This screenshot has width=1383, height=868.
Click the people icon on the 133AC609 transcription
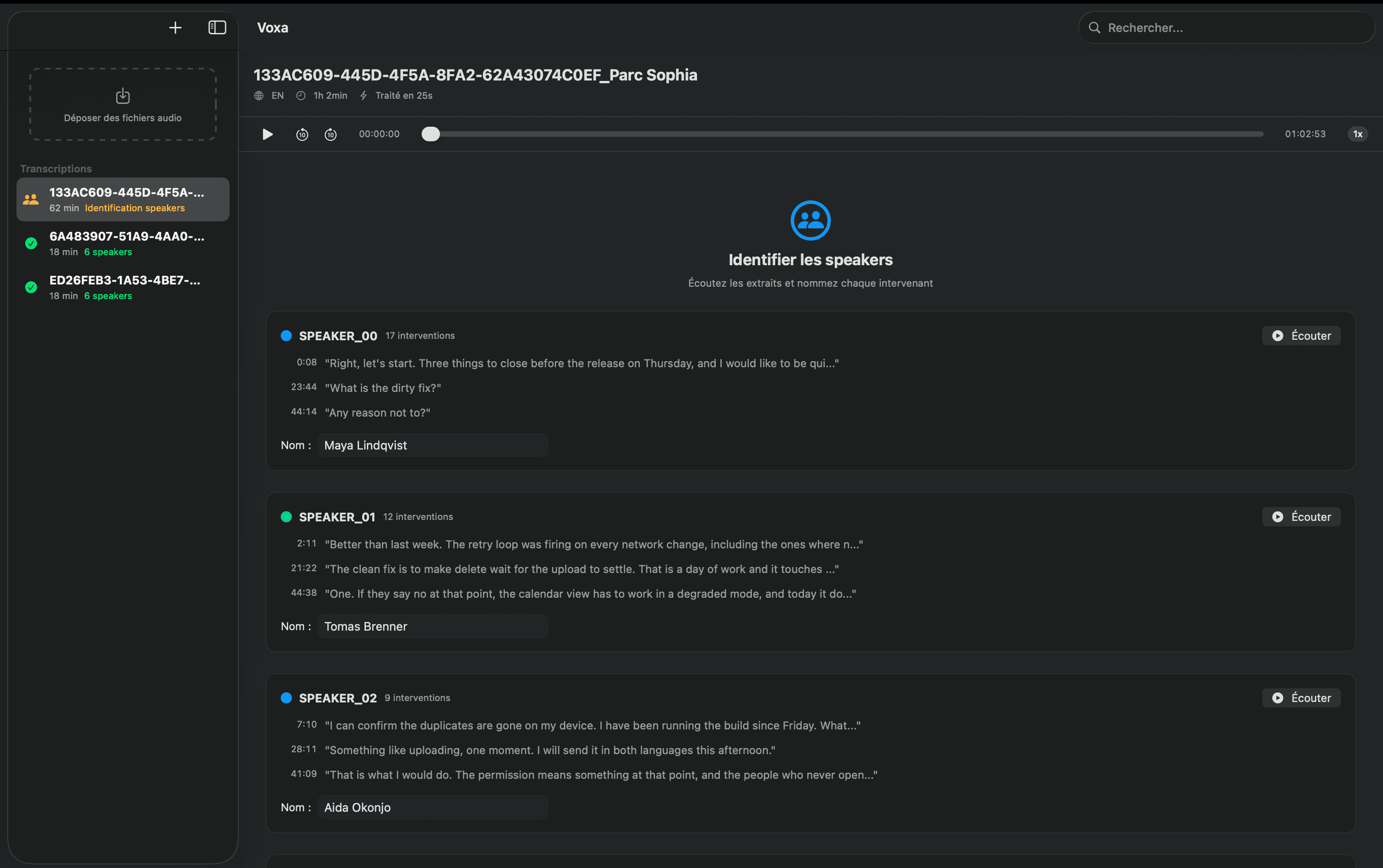click(x=31, y=199)
